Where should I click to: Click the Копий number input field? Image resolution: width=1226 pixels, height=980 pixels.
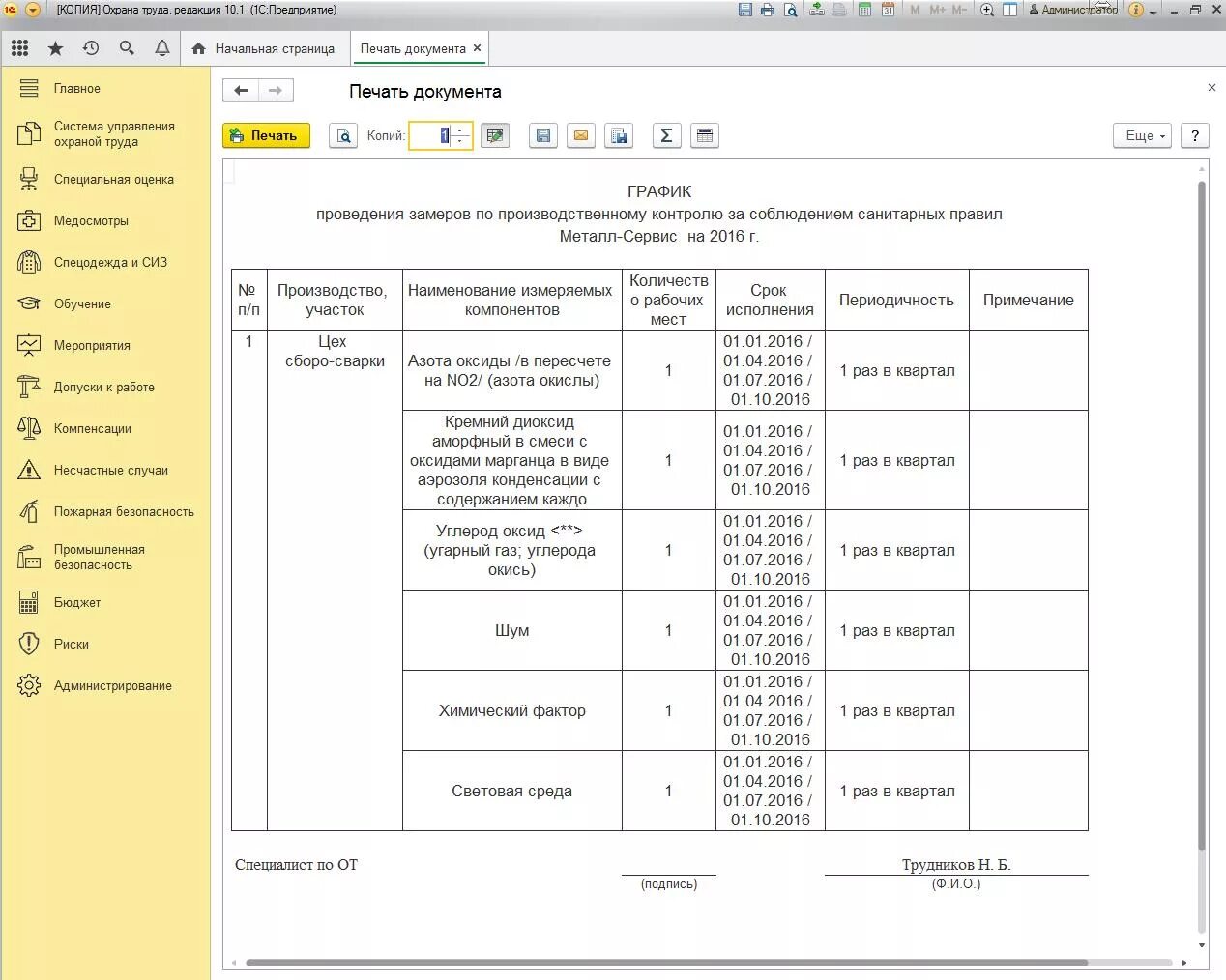click(x=431, y=136)
